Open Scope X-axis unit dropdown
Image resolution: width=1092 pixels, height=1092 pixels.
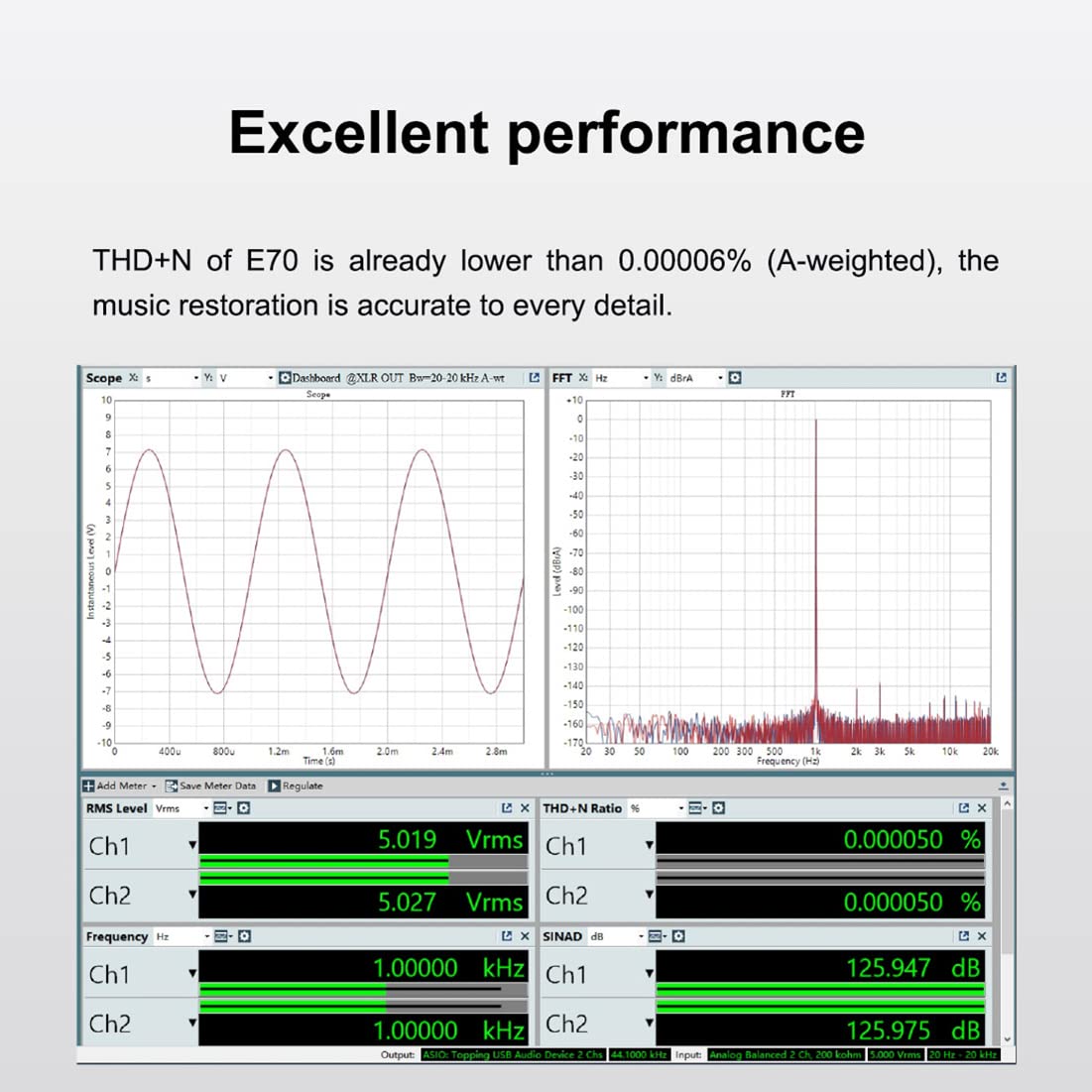pos(172,378)
